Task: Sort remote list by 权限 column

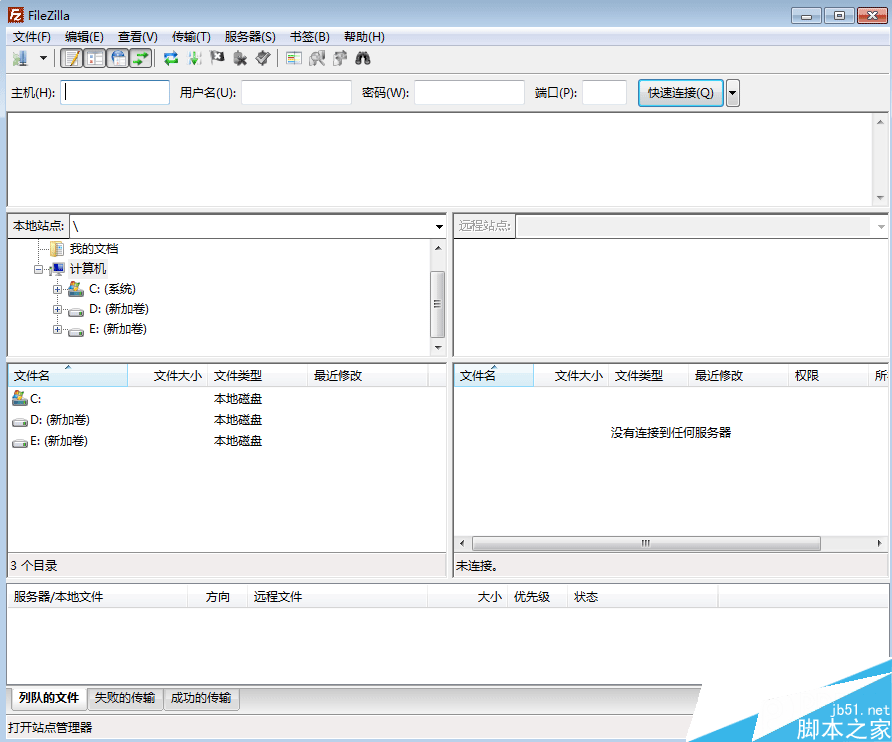Action: coord(828,376)
